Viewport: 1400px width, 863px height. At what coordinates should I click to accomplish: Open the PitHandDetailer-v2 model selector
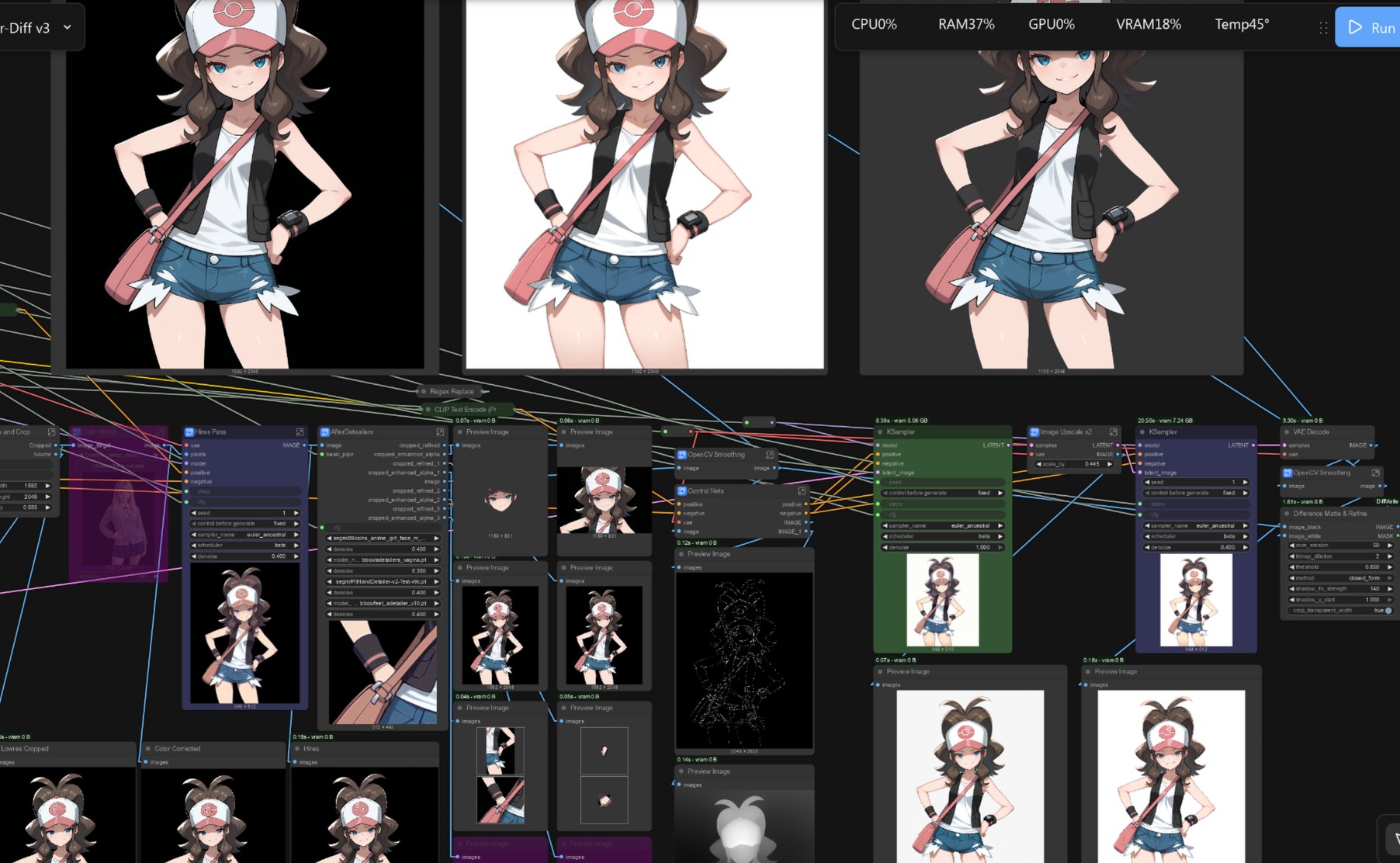click(383, 582)
